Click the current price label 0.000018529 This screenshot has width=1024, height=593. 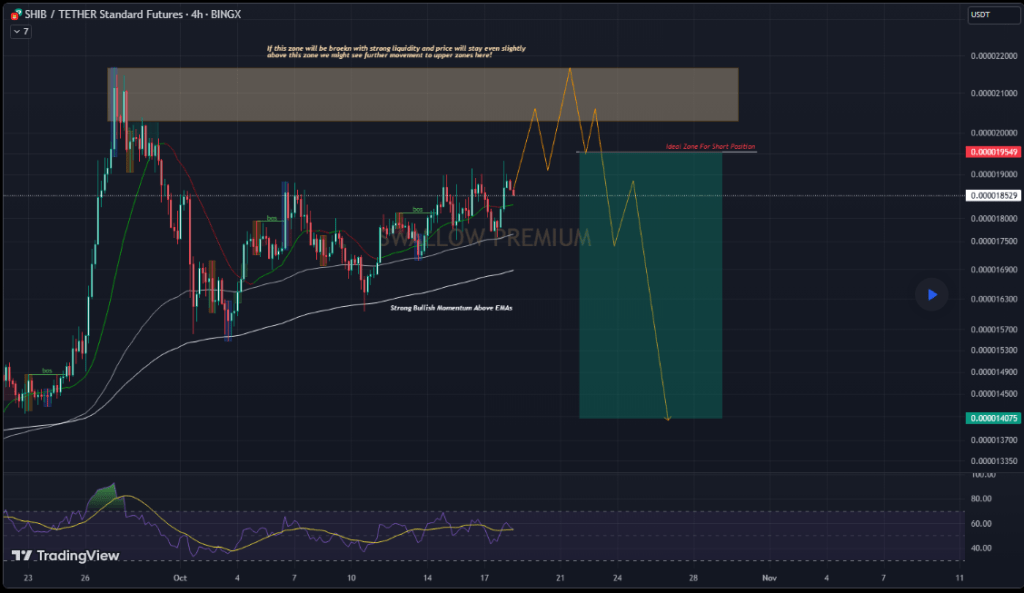coord(993,195)
